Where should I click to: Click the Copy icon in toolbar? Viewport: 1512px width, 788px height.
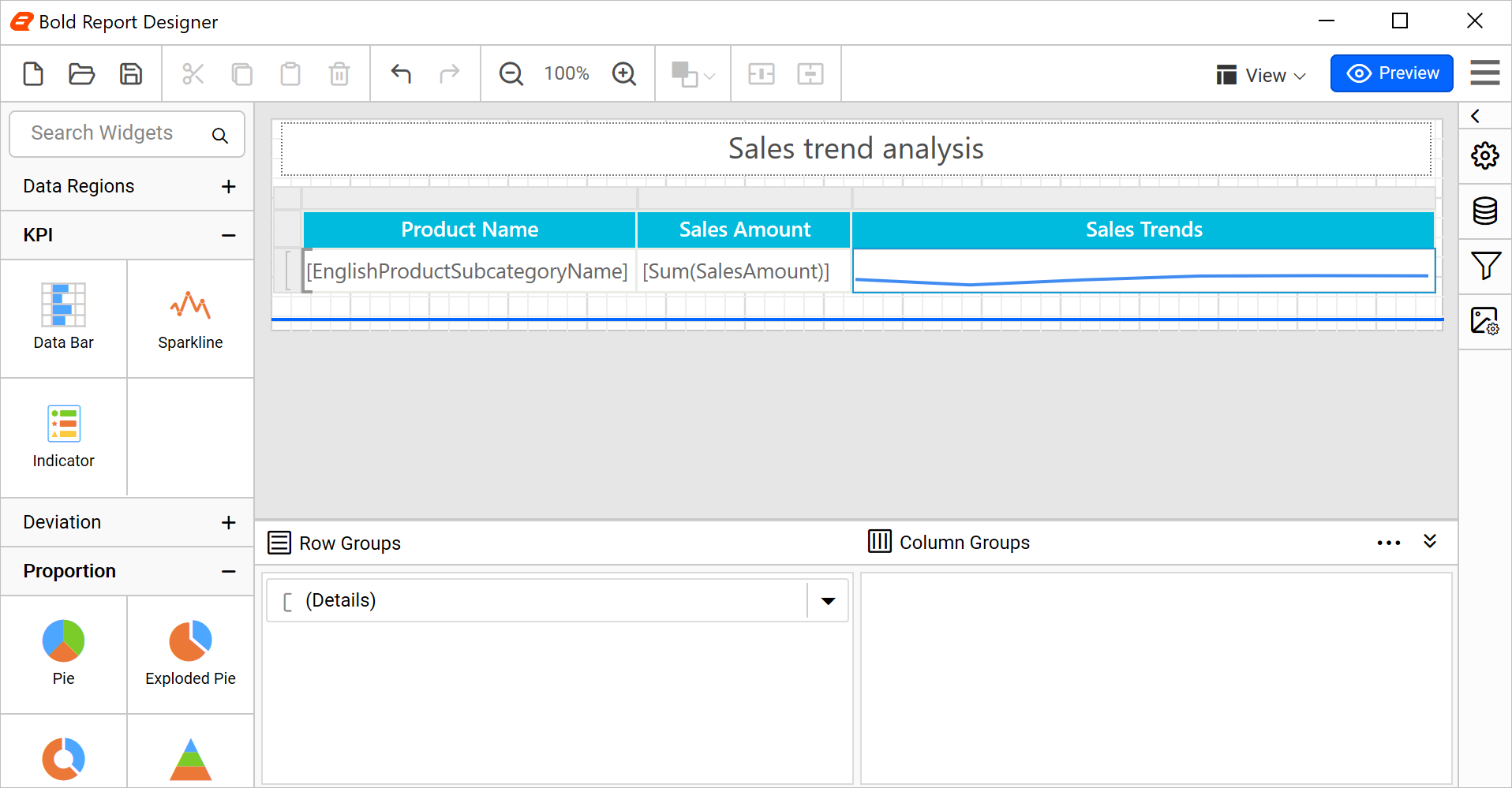pyautogui.click(x=242, y=73)
